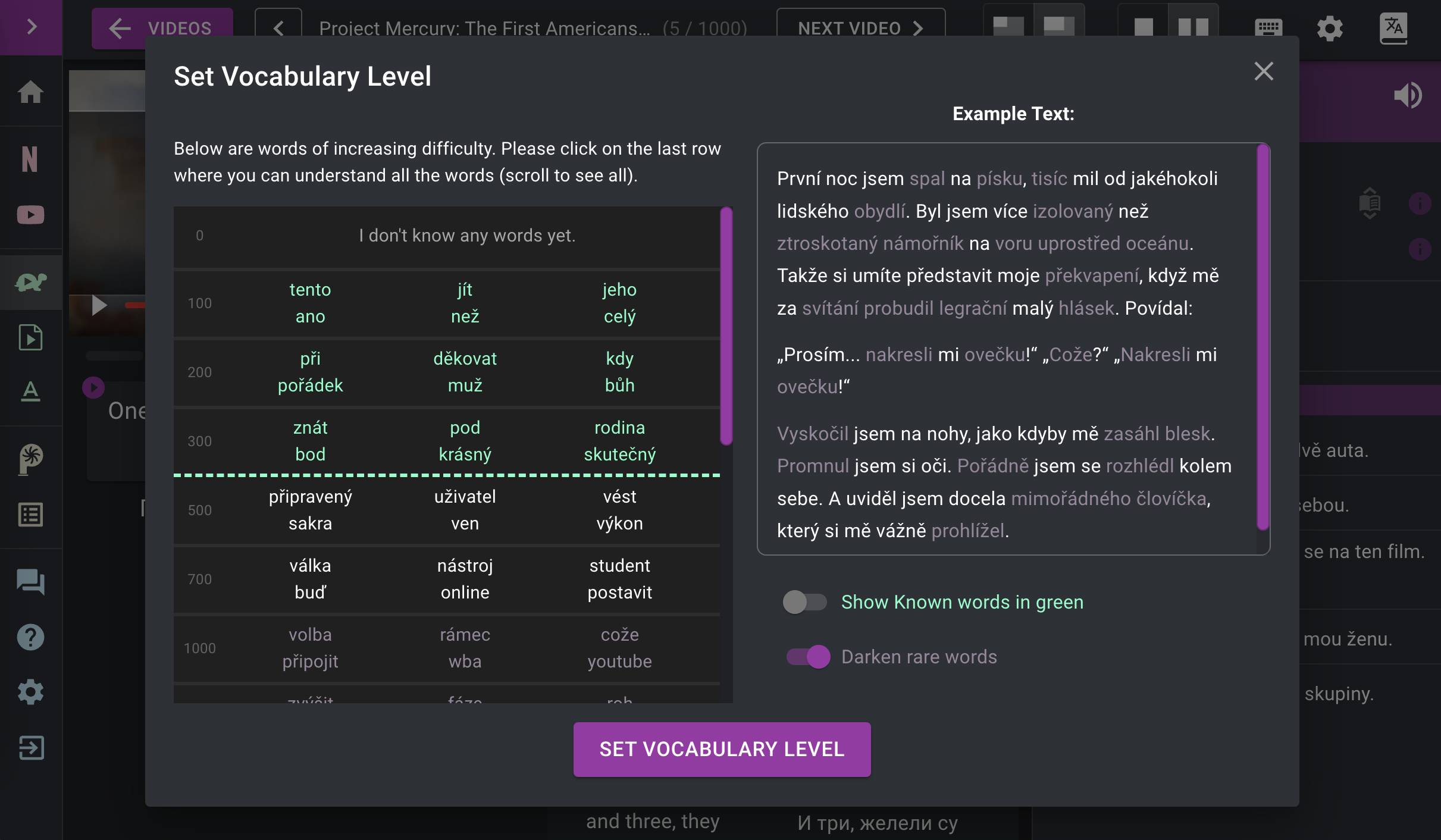Go to the previous video with the chevron
This screenshot has height=840, width=1441.
[278, 28]
